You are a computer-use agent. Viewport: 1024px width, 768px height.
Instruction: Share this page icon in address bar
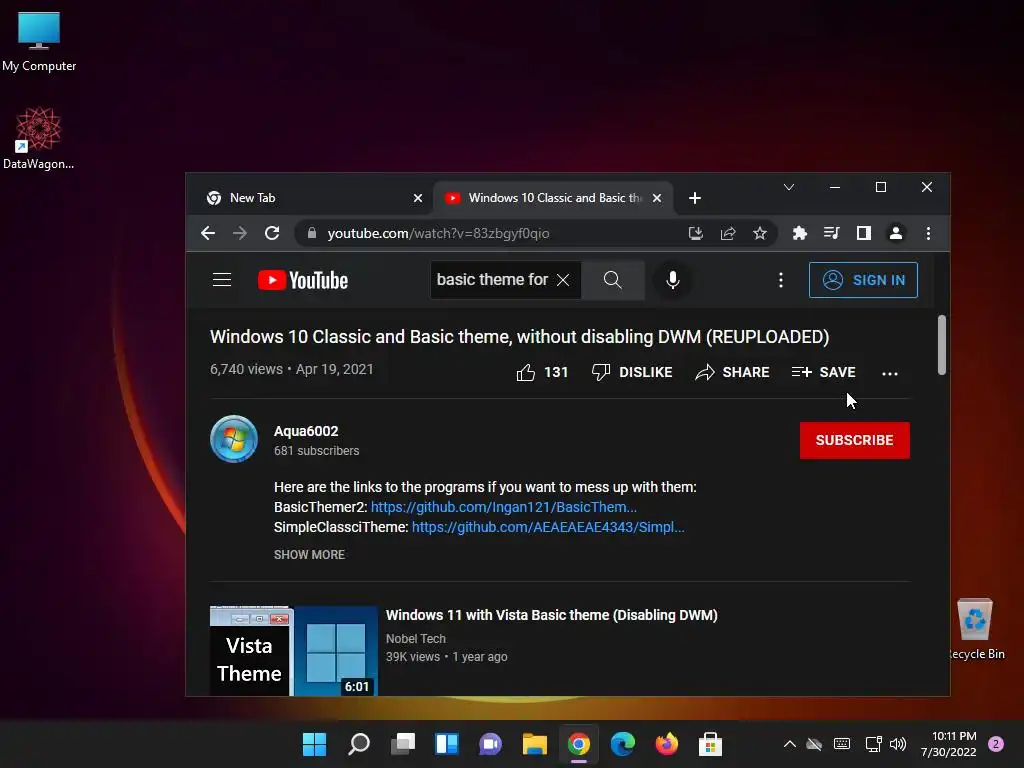(x=728, y=233)
